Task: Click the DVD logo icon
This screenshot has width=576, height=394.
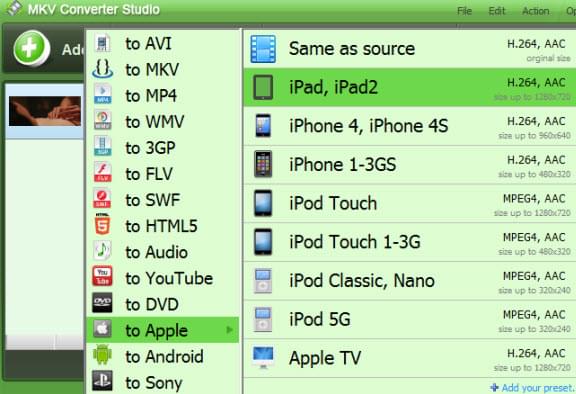Action: click(x=102, y=303)
